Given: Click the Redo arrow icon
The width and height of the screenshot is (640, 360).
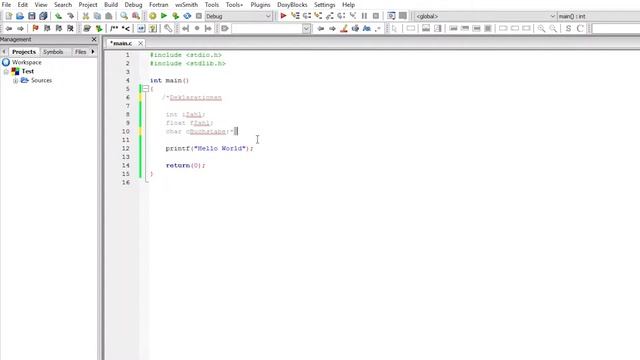Looking at the screenshot, I should tap(70, 16).
